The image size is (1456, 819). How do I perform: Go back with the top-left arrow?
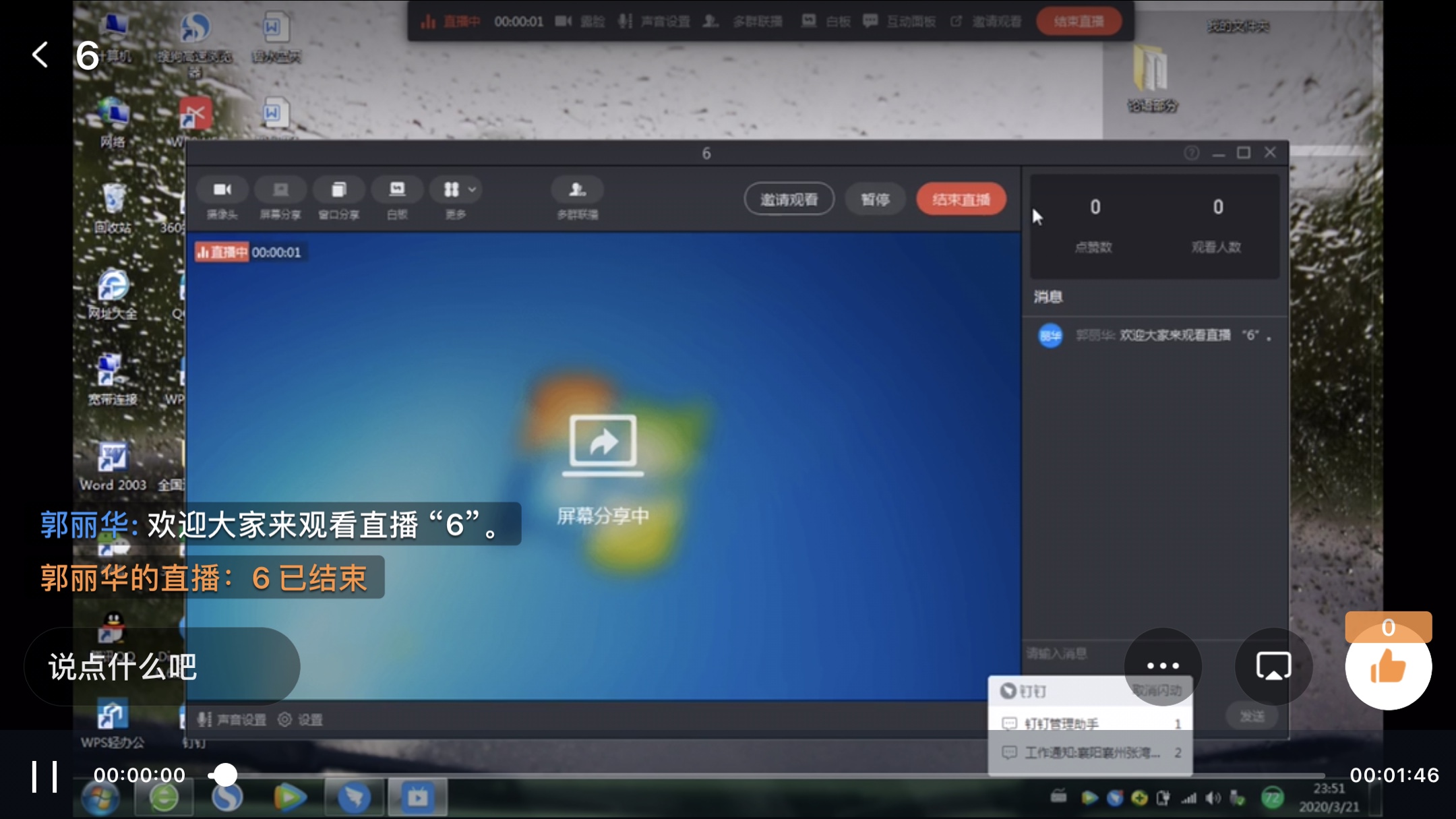point(40,55)
